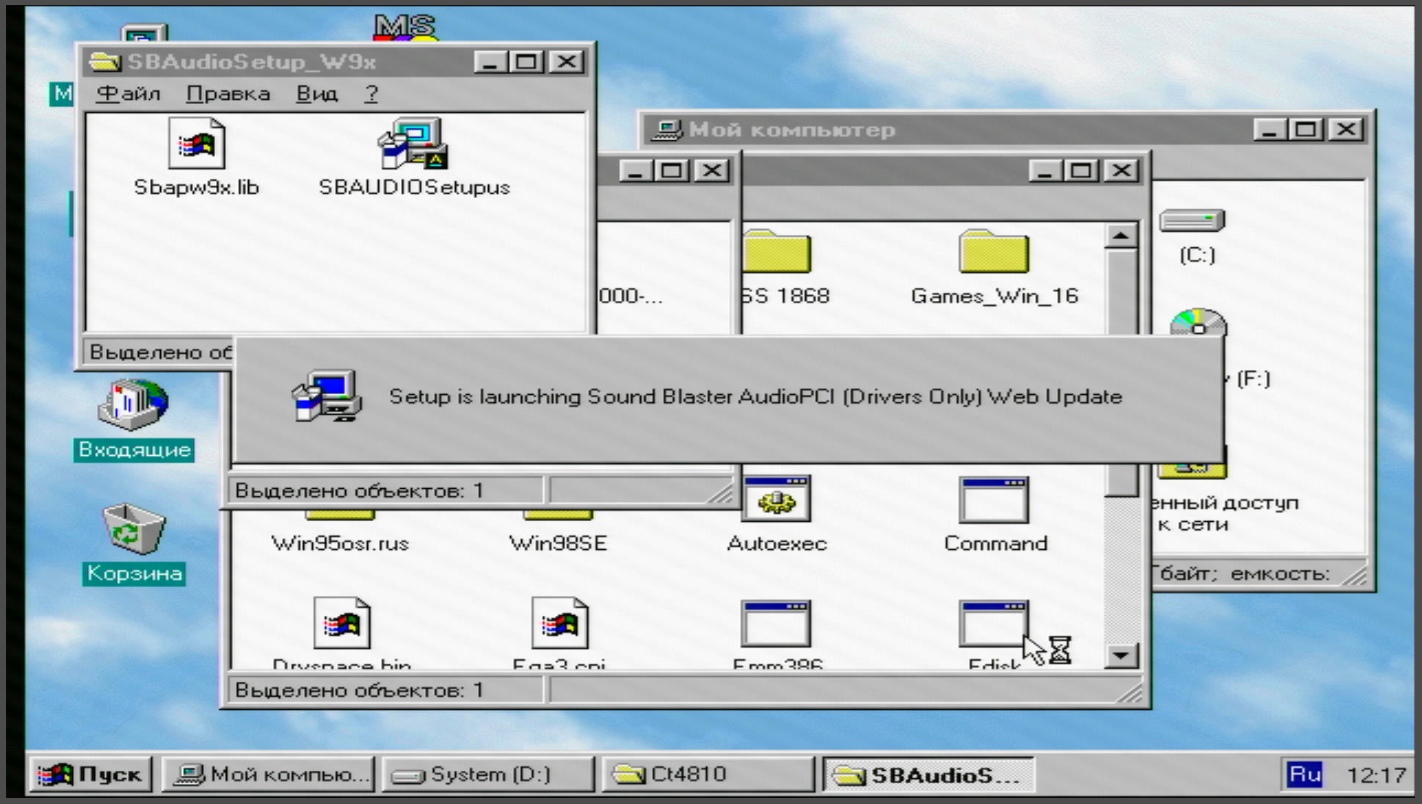Click the SBAudioSetup_W9x window title bar
The image size is (1422, 804).
(x=335, y=62)
